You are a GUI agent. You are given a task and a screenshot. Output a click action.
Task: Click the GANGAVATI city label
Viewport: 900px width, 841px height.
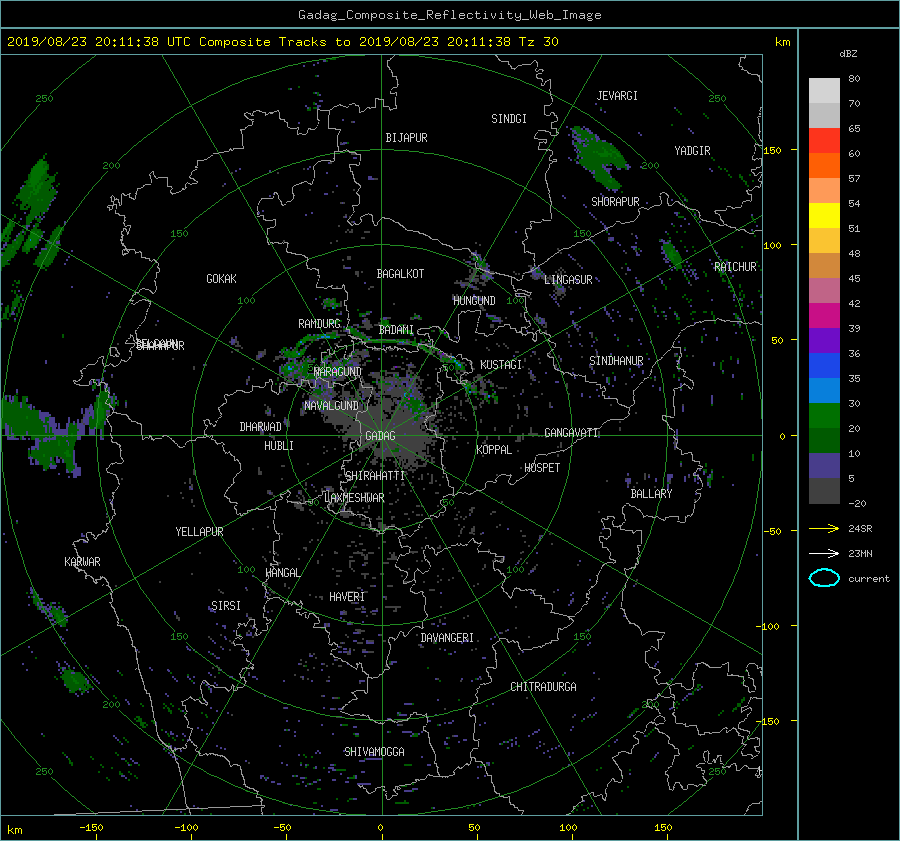[571, 433]
